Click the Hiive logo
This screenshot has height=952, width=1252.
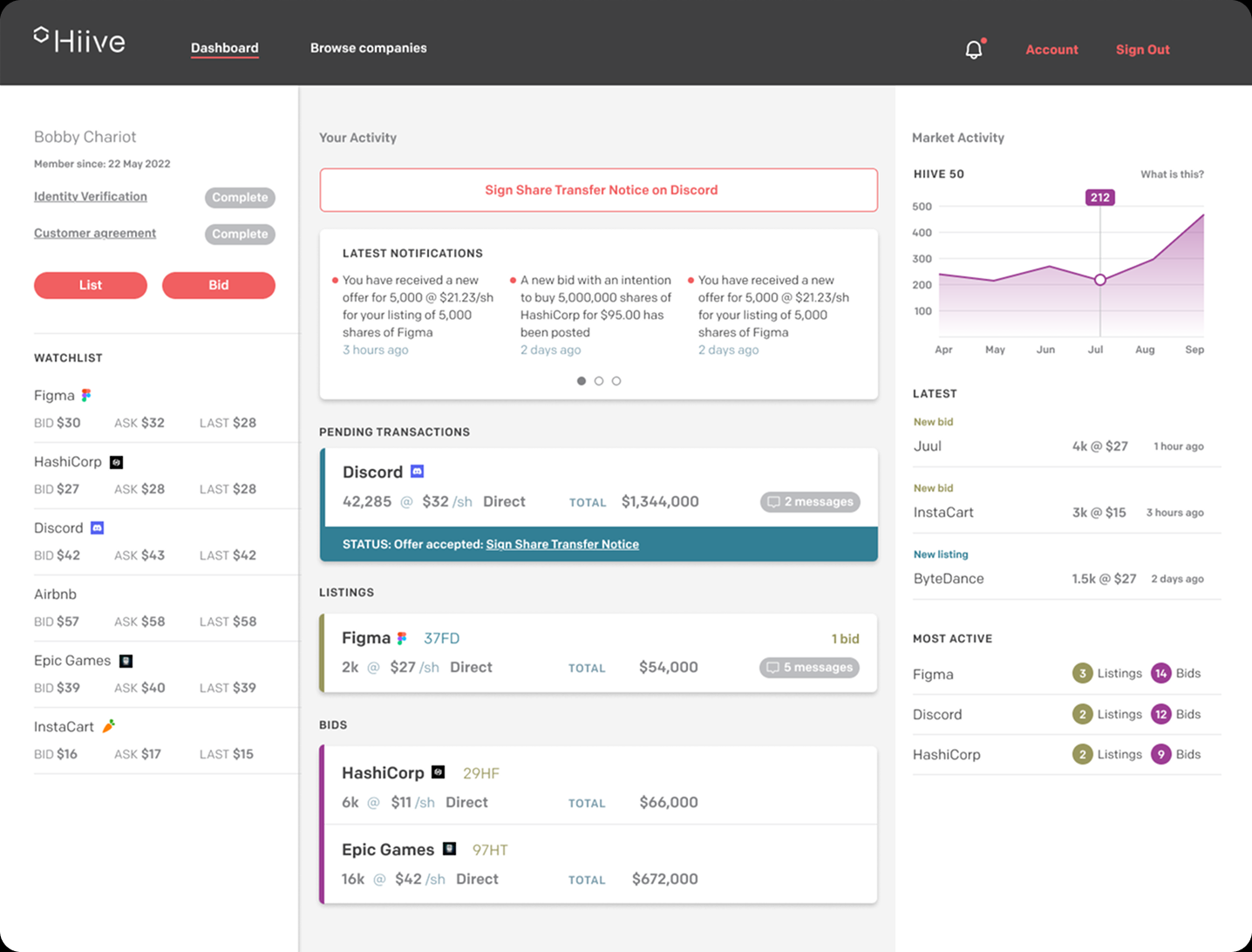click(79, 40)
